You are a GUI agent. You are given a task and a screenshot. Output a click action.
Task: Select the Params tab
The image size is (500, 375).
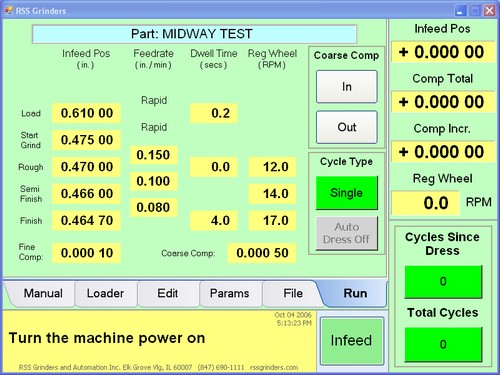pos(230,293)
